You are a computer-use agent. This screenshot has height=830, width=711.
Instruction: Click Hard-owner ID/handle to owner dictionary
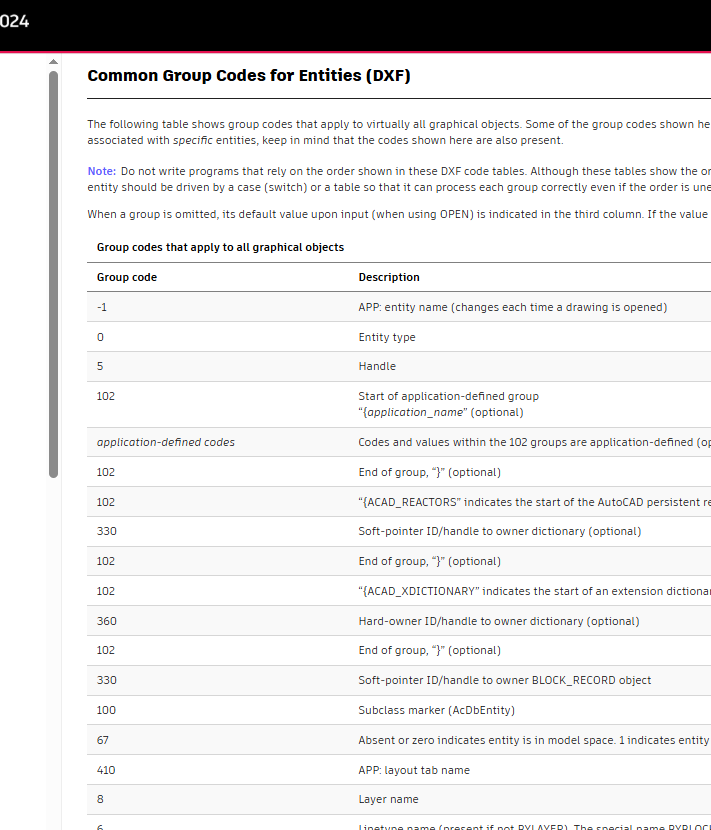(x=499, y=621)
